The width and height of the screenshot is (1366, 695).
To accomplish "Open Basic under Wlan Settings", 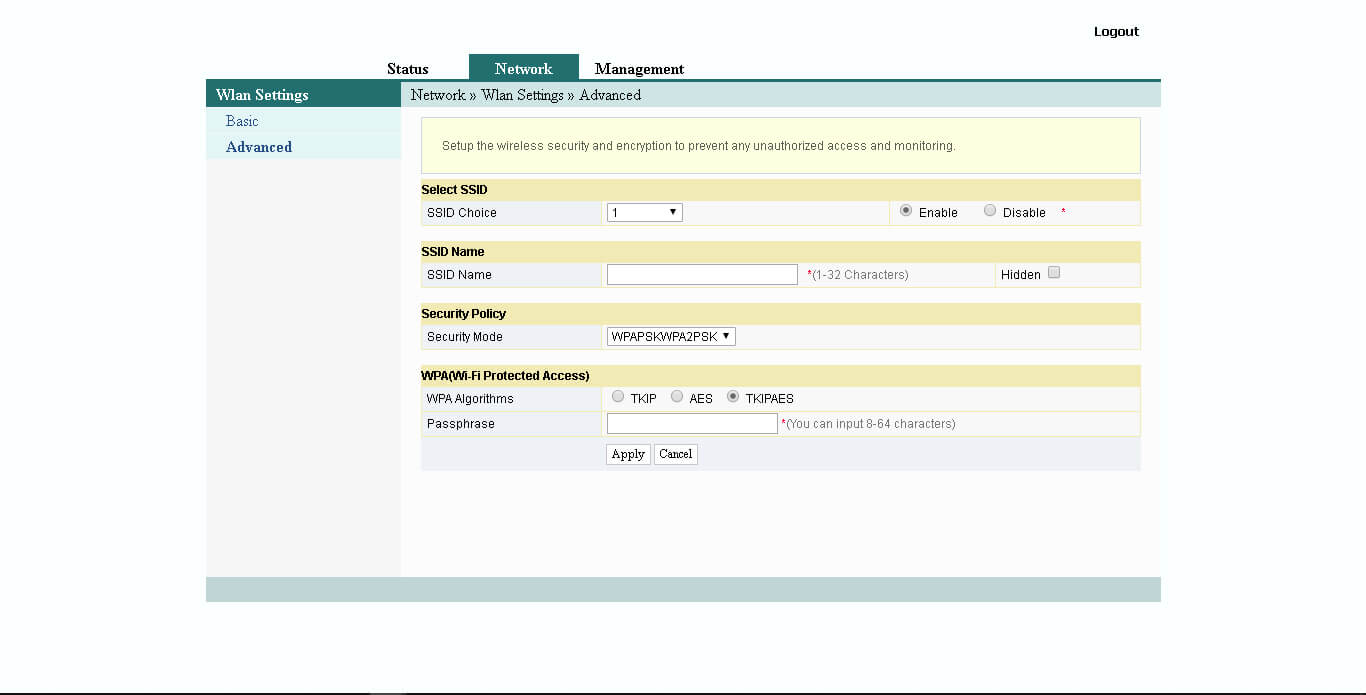I will [x=242, y=121].
